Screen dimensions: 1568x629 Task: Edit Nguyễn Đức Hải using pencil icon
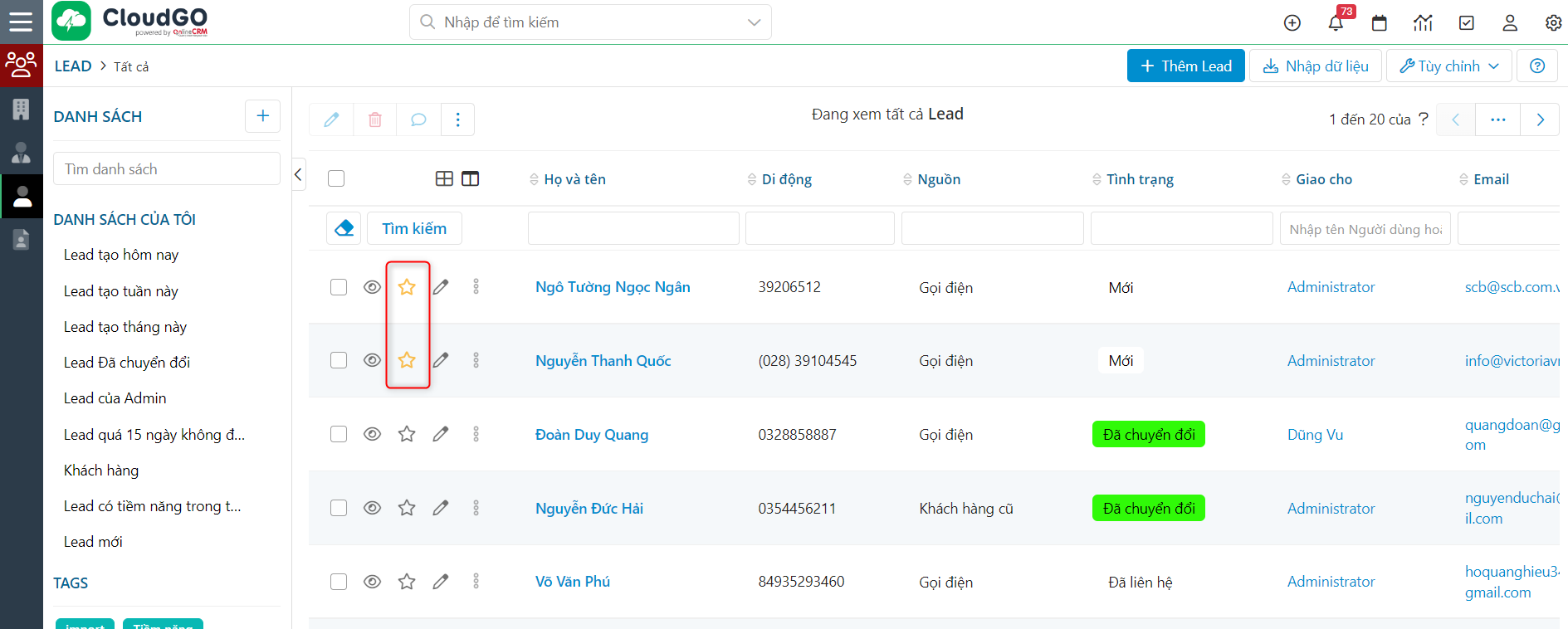pyautogui.click(x=441, y=508)
